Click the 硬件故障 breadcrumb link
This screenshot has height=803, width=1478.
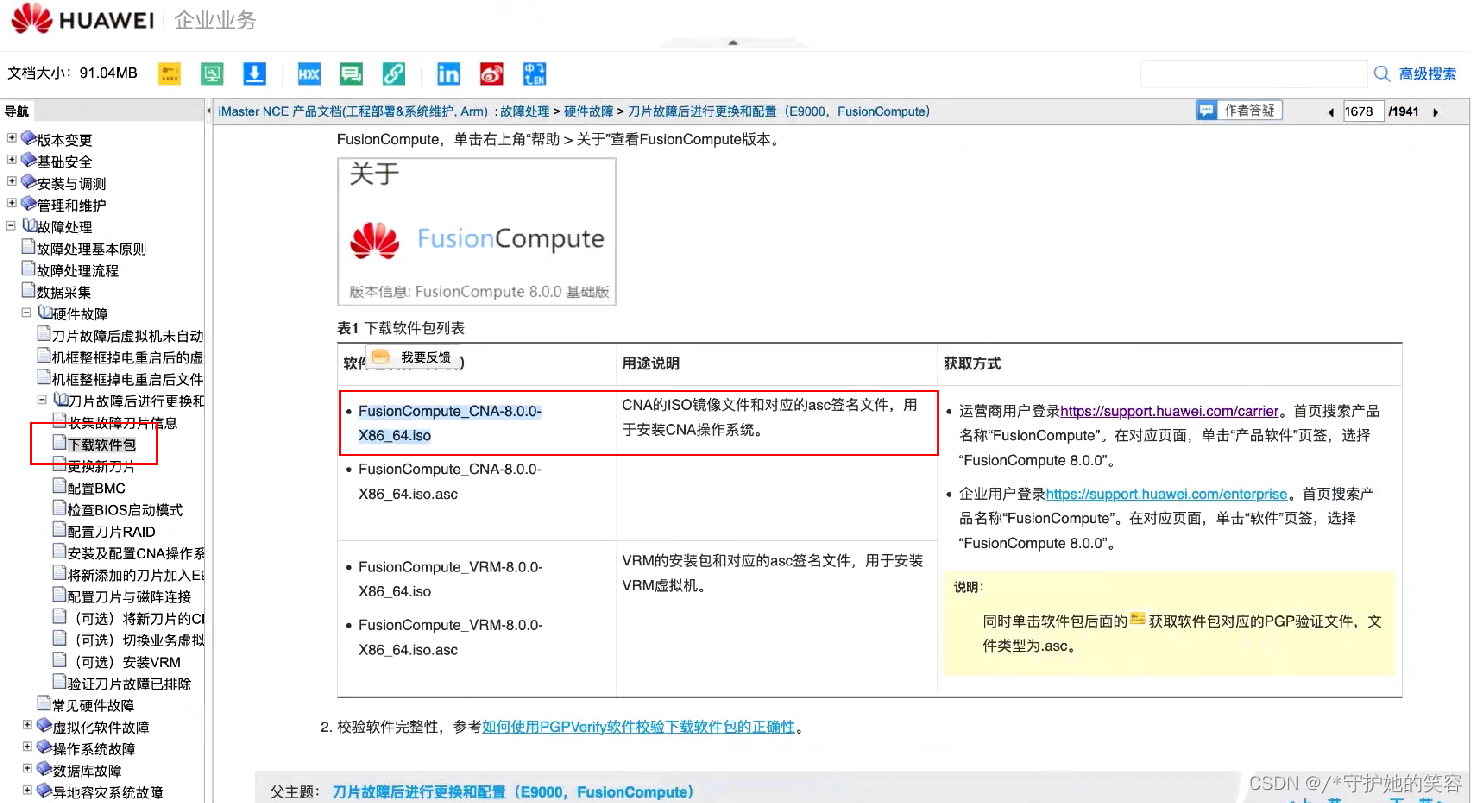click(589, 112)
